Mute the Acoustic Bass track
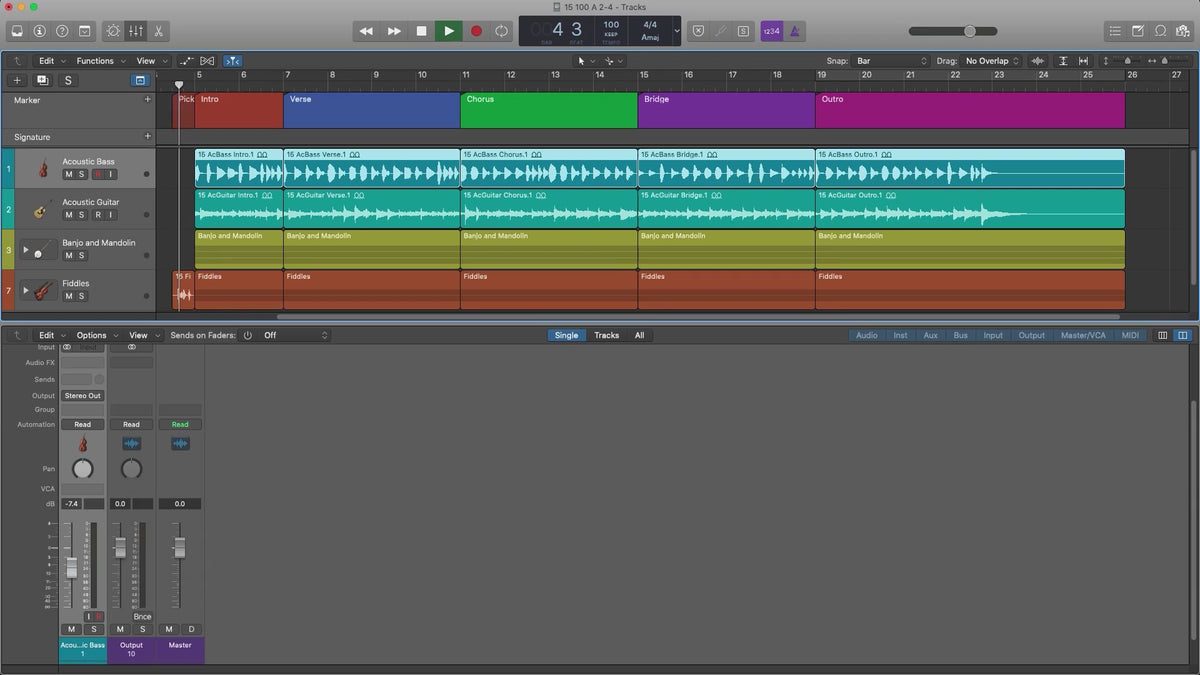Image resolution: width=1200 pixels, height=675 pixels. click(x=69, y=174)
